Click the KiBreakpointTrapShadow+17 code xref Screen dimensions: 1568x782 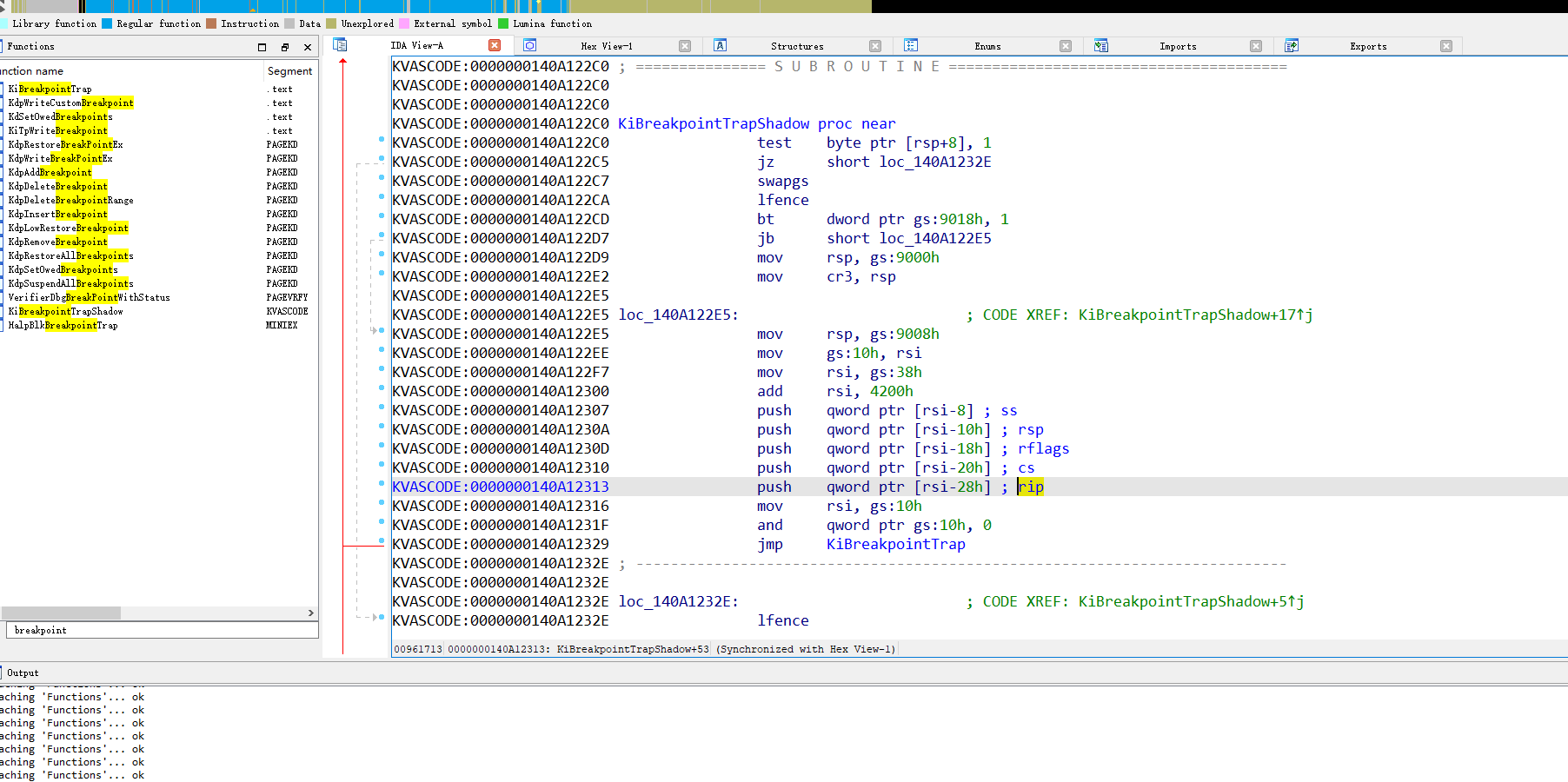1195,315
